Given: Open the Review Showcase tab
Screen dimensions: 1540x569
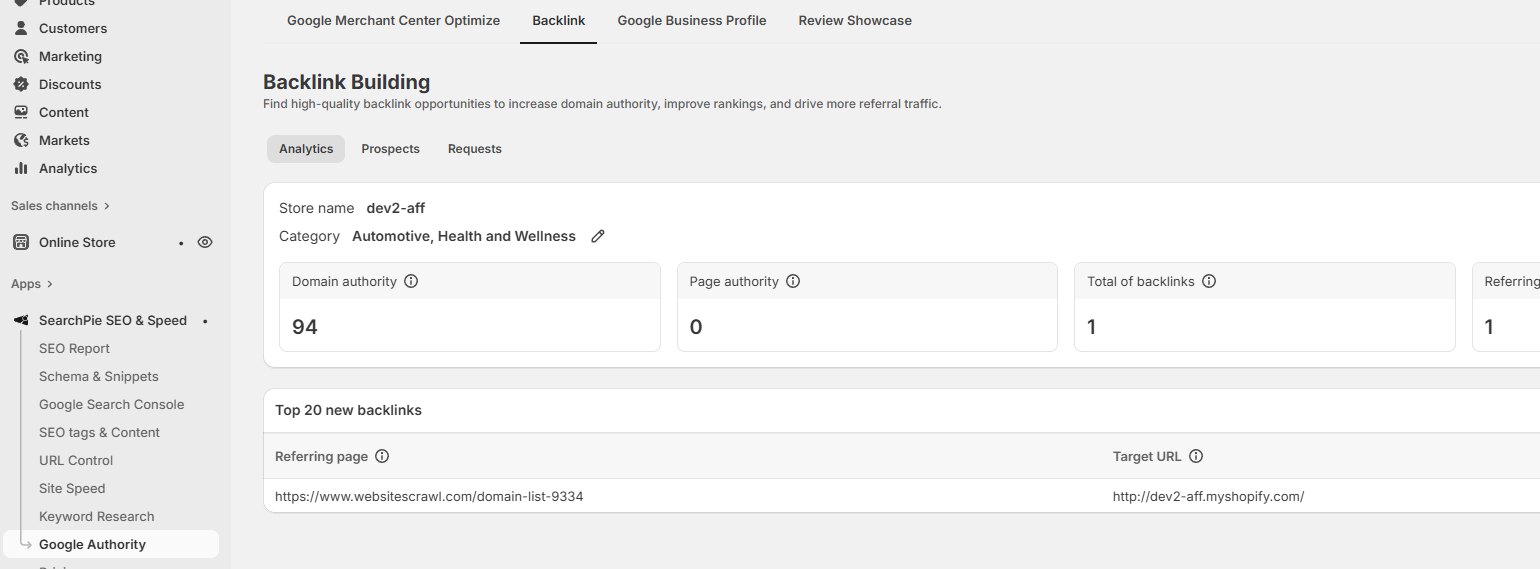Looking at the screenshot, I should pos(854,21).
